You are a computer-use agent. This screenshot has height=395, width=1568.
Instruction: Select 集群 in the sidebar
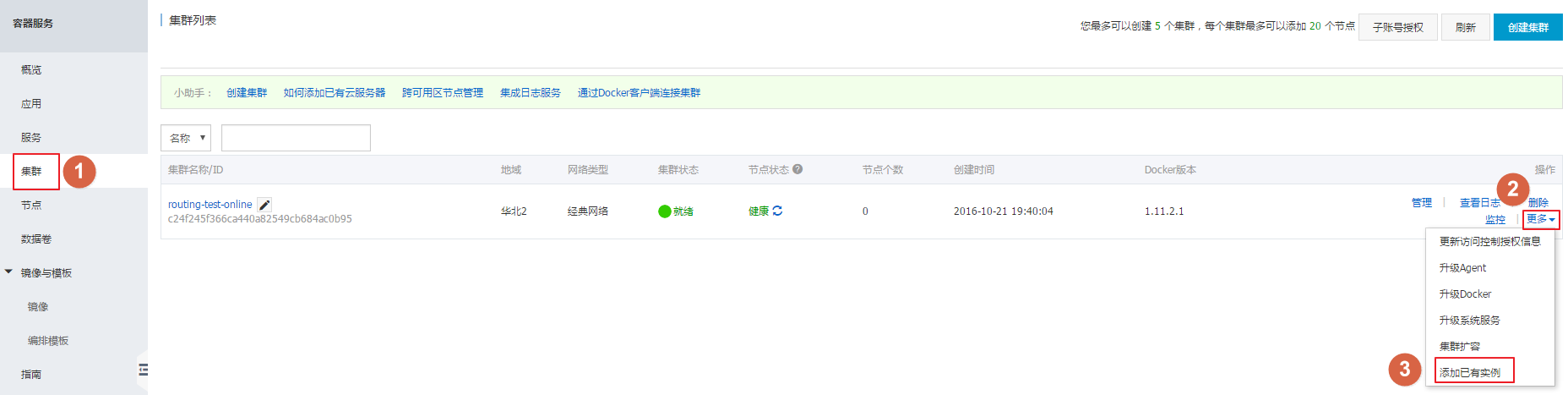(x=31, y=171)
